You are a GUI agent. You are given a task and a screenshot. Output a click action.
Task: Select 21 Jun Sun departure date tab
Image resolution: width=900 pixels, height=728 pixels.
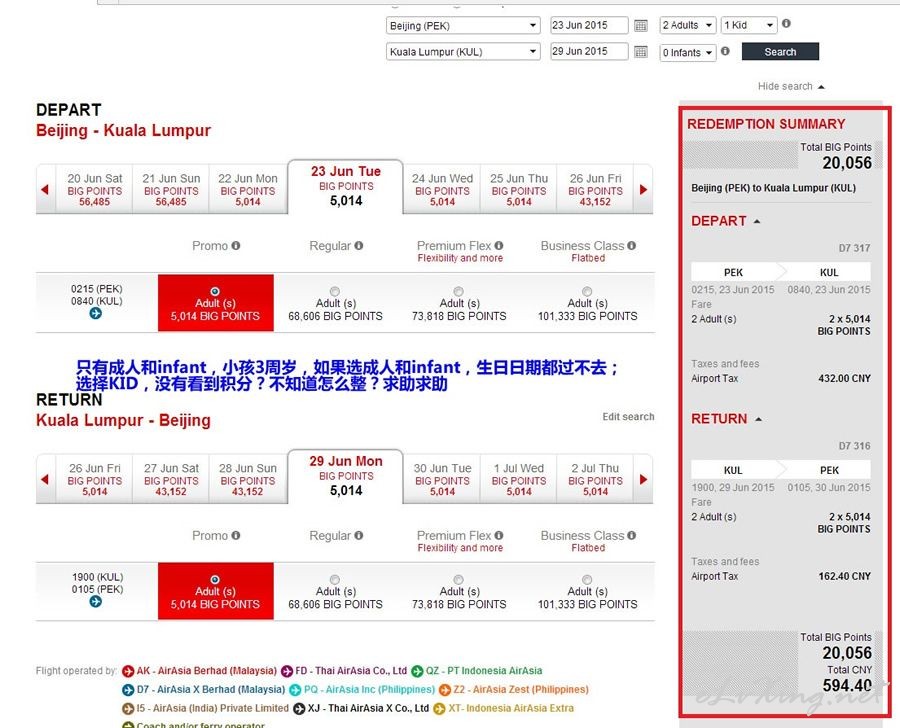(x=171, y=189)
